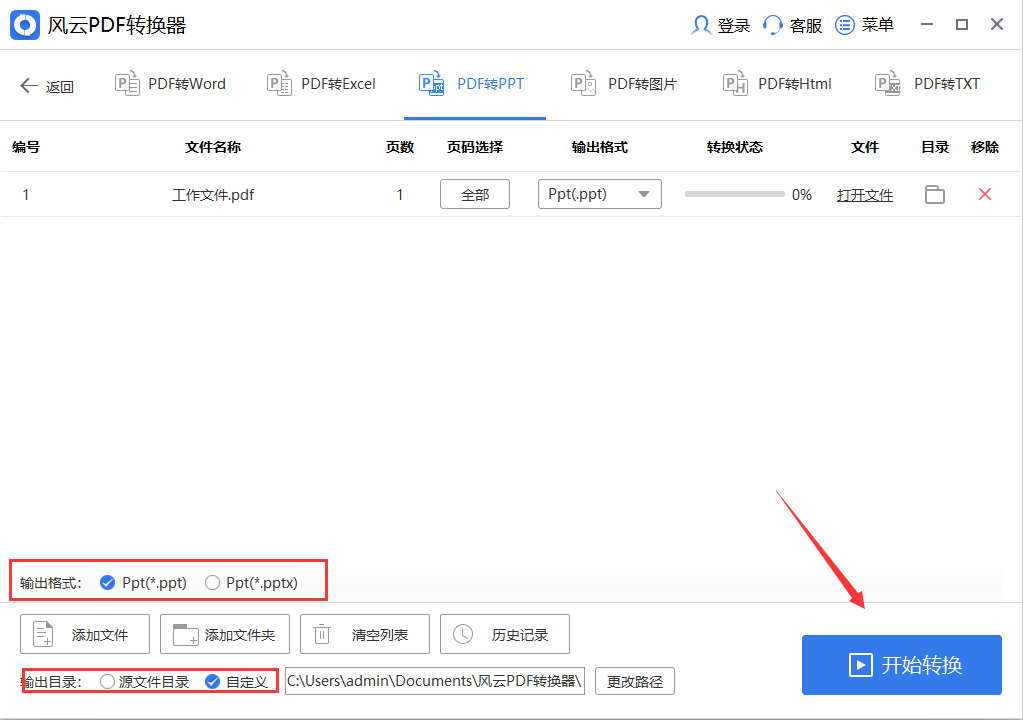Screen dimensions: 1023x720
Task: Click 历史记录 button label
Action: coord(520,635)
